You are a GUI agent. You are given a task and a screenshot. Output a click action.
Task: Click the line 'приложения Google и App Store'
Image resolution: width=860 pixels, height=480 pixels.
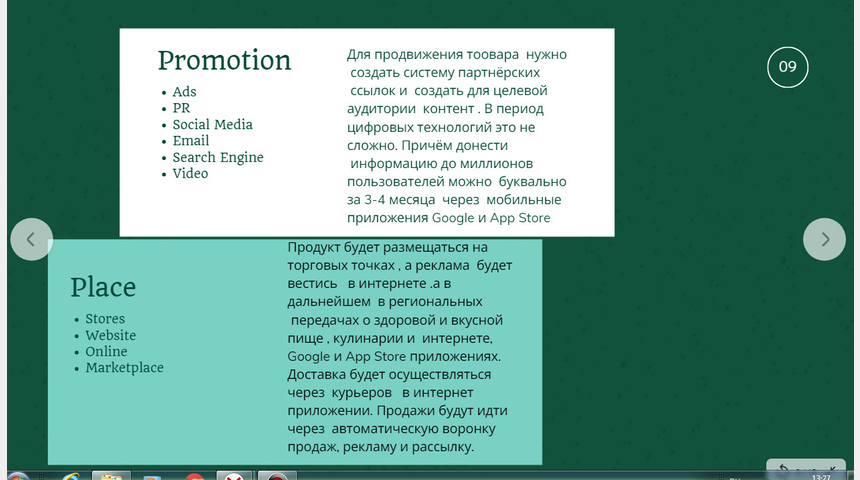[449, 218]
